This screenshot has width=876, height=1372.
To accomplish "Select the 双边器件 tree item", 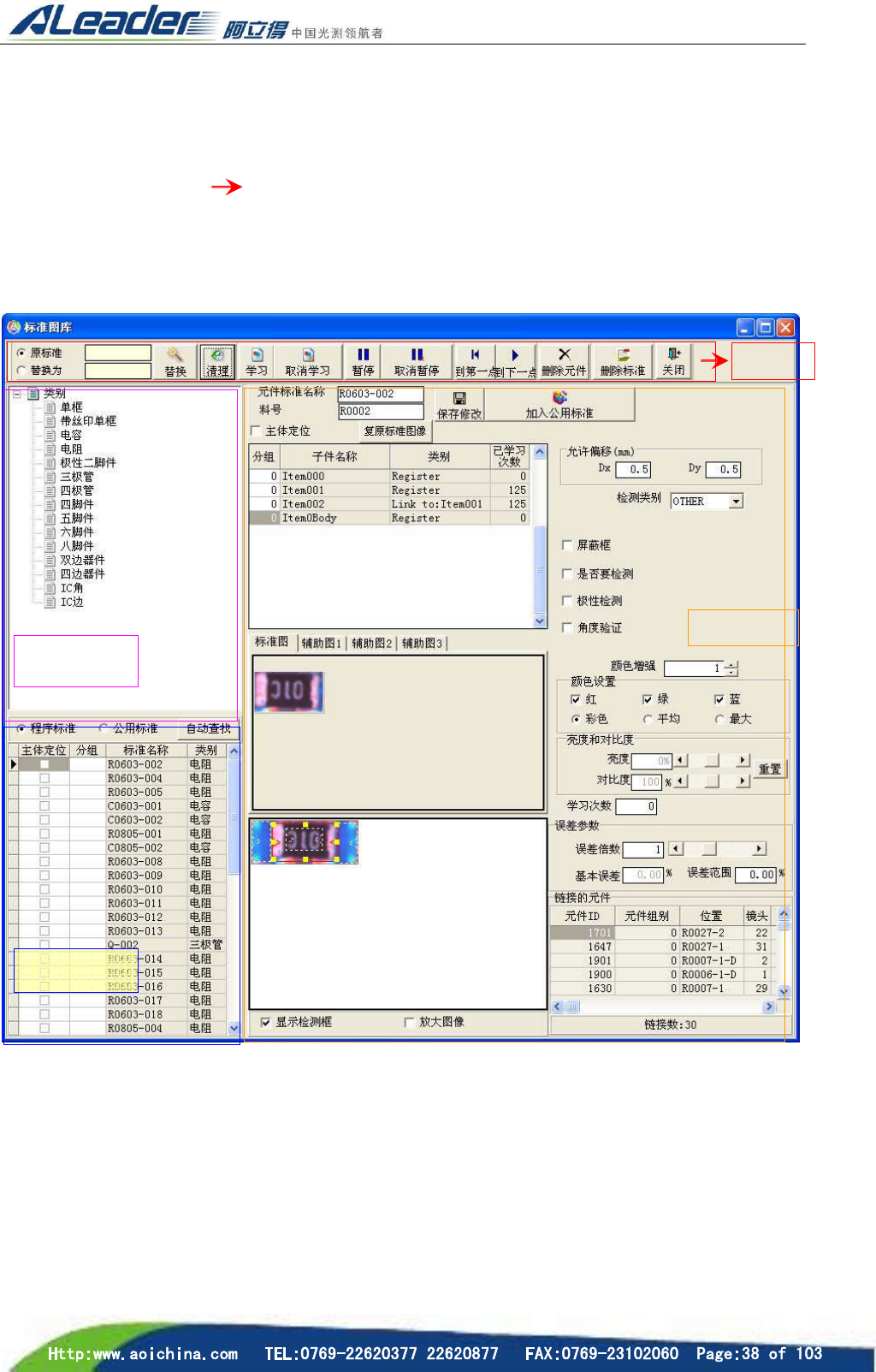I will point(83,560).
